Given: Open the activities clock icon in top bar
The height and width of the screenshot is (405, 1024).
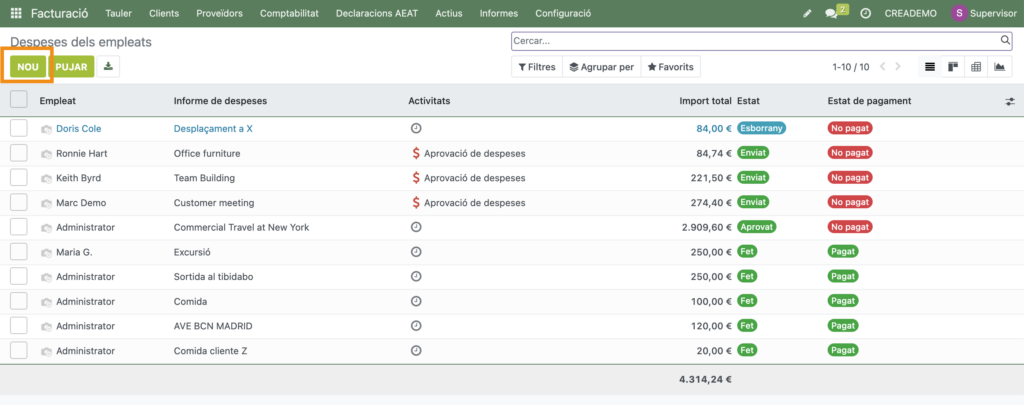Looking at the screenshot, I should [x=865, y=14].
